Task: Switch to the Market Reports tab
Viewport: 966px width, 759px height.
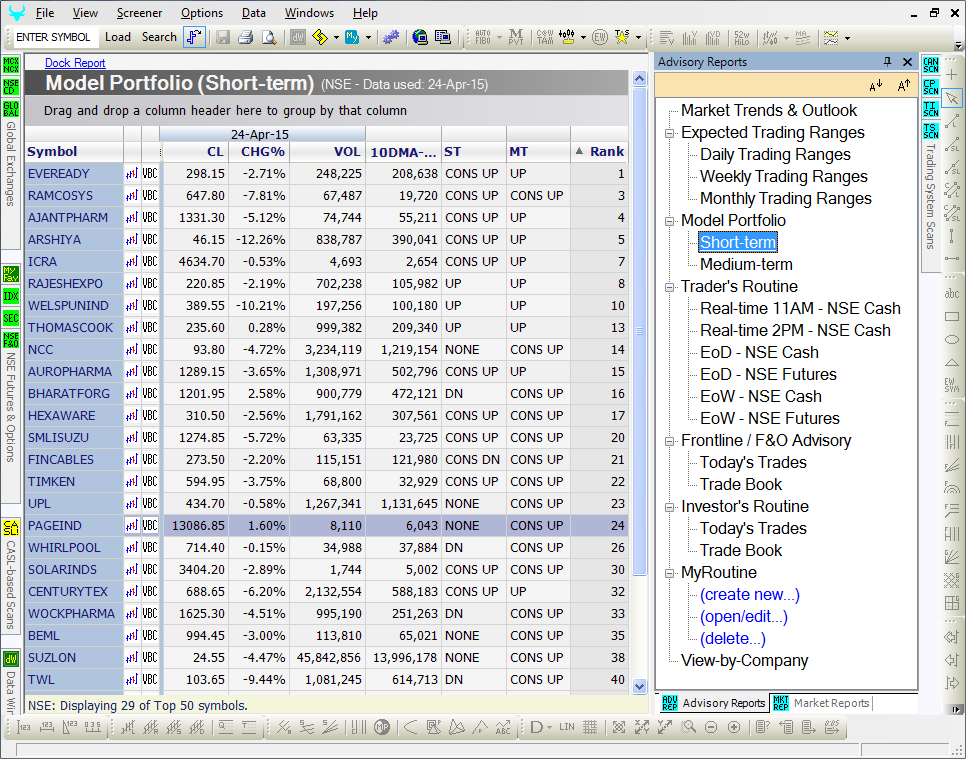Action: 822,703
